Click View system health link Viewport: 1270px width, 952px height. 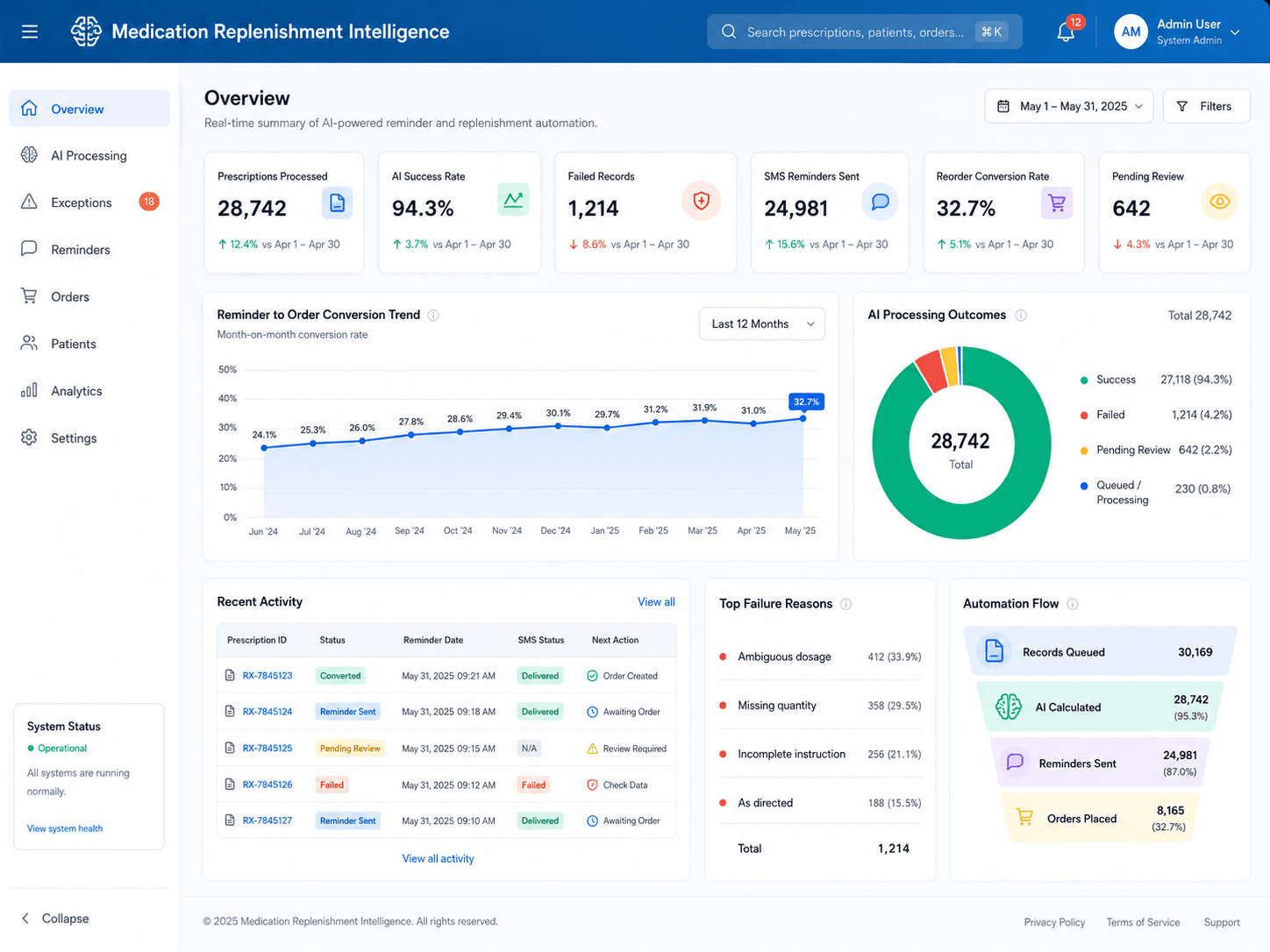point(65,828)
